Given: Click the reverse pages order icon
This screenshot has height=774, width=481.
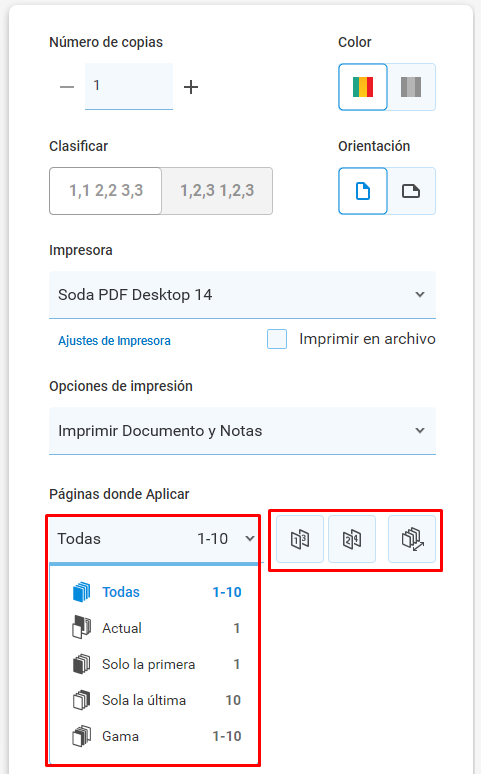Looking at the screenshot, I should [412, 539].
